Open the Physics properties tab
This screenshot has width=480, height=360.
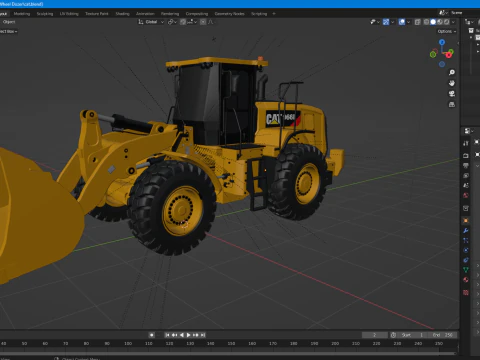(x=466, y=250)
